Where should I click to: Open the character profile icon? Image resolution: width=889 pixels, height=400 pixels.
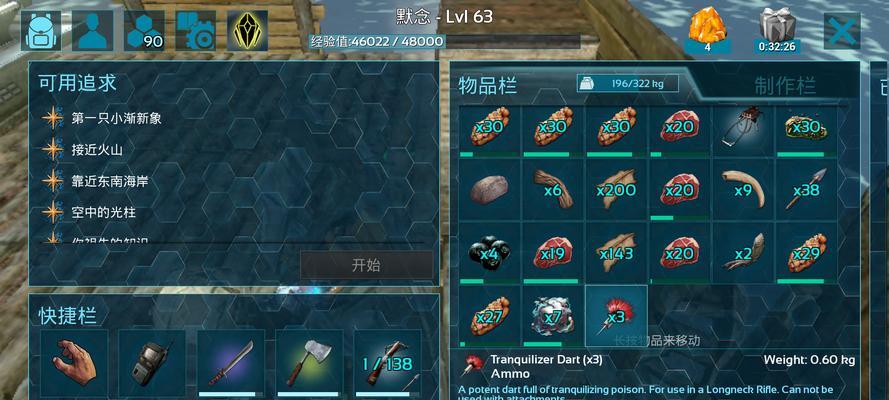[92, 31]
